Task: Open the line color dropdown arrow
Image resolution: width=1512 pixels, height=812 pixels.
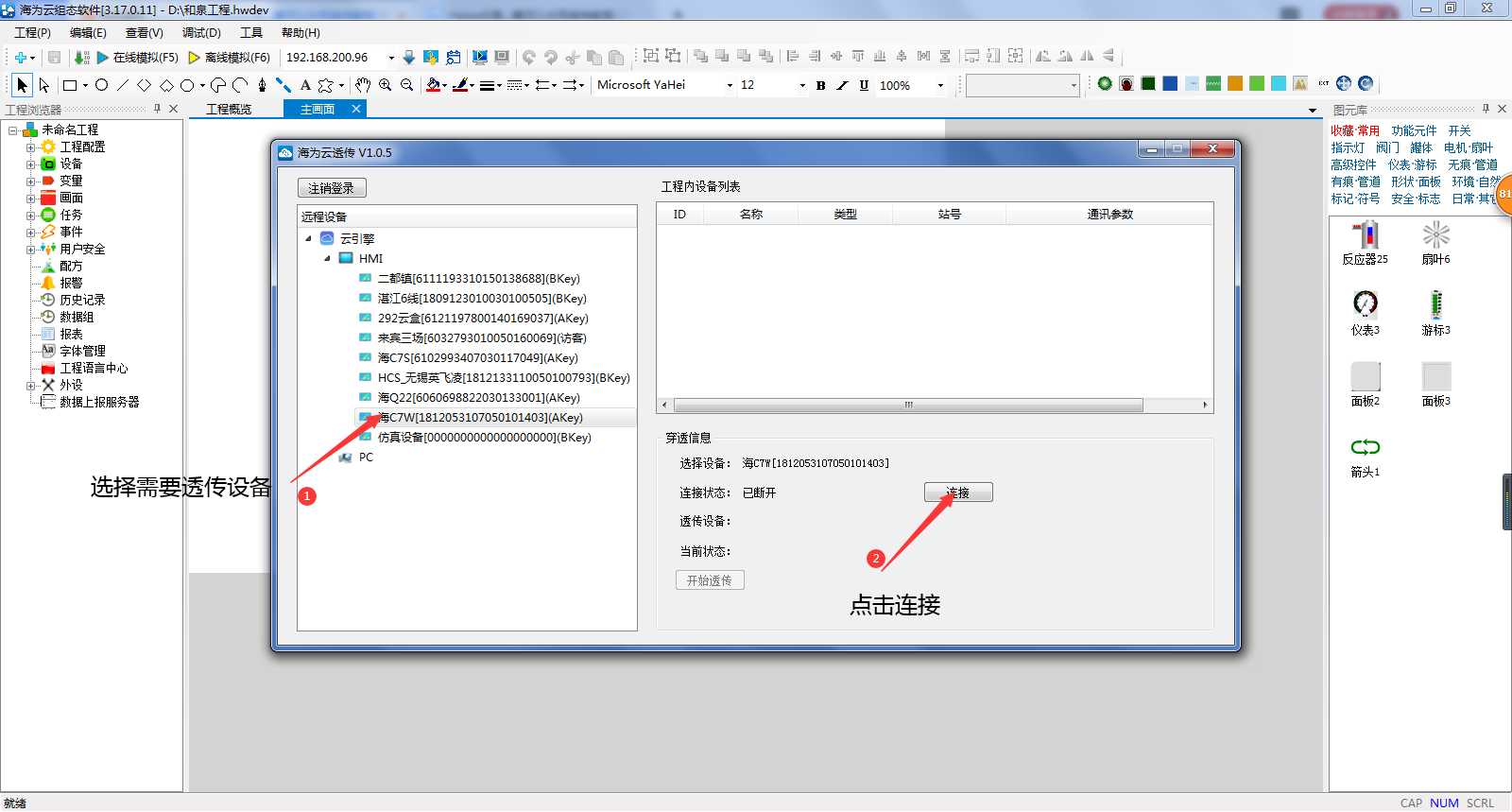Action: click(471, 85)
